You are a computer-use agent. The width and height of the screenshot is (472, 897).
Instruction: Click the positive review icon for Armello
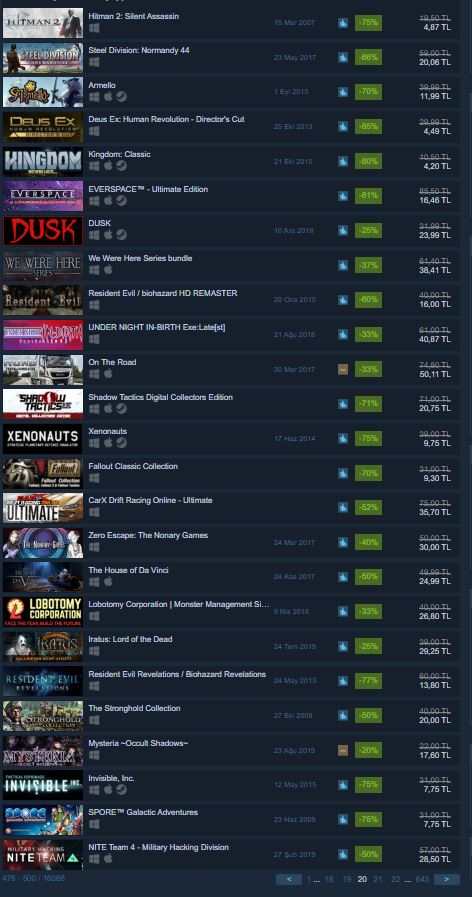click(x=343, y=92)
